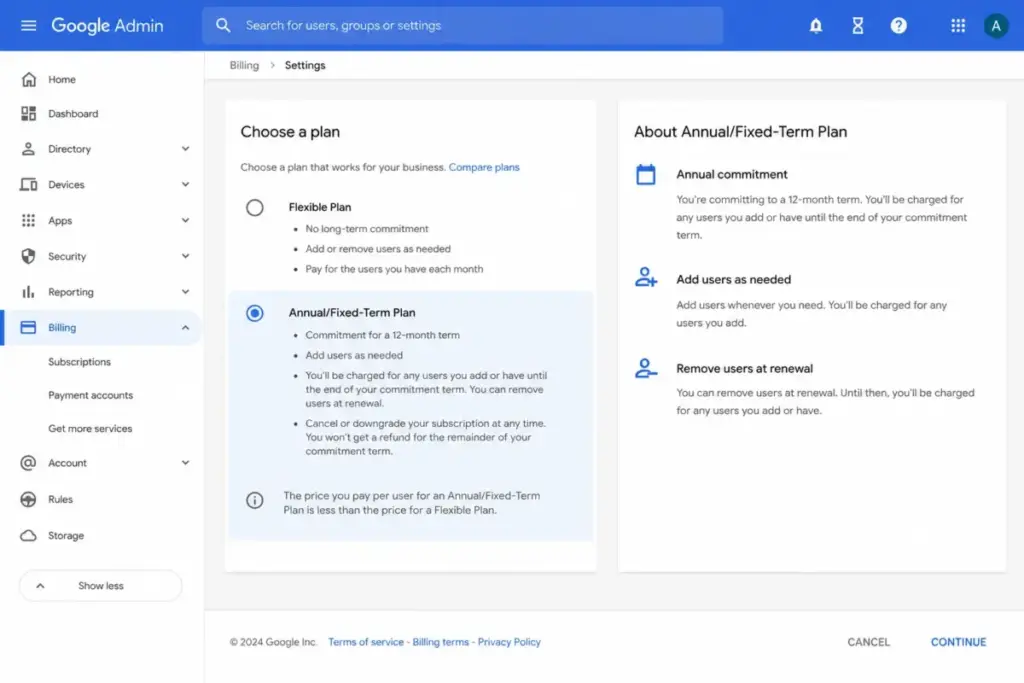Open the help question mark icon
Screen dimensions: 1024x683
point(899,25)
